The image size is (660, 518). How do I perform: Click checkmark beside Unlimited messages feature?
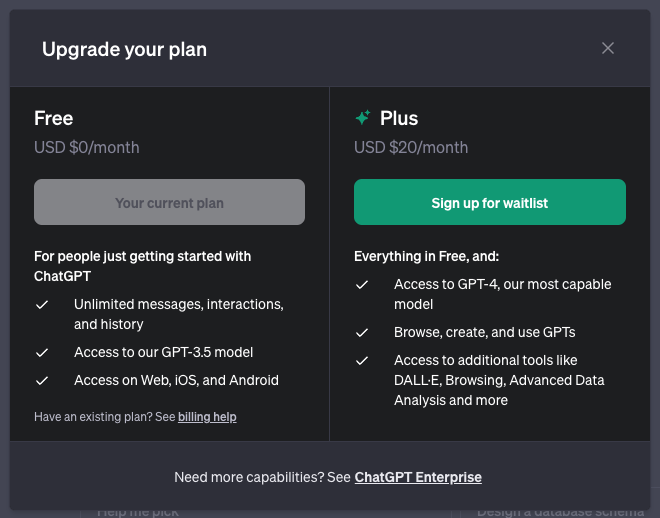click(x=42, y=304)
